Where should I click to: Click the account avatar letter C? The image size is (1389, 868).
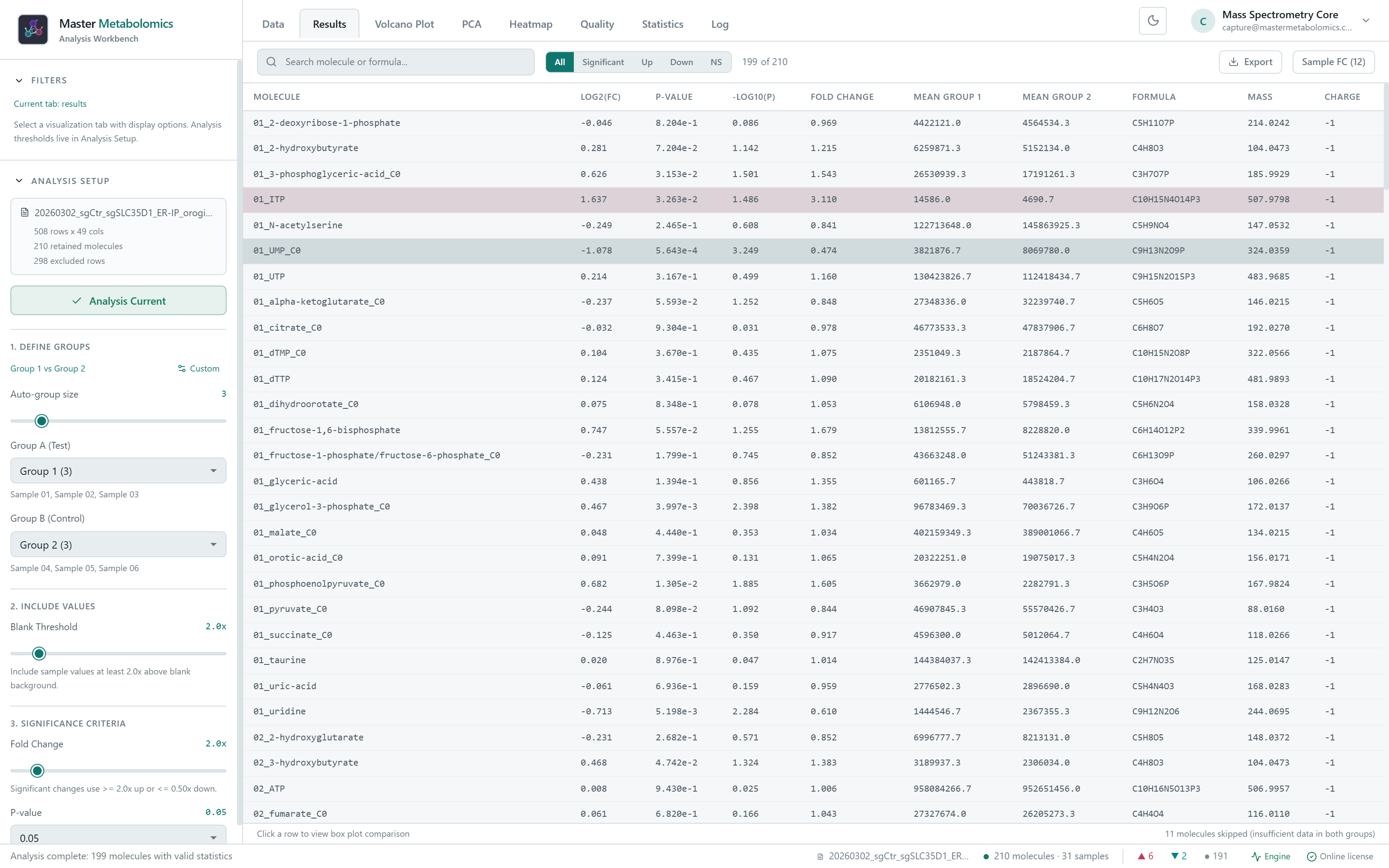coord(1203,21)
